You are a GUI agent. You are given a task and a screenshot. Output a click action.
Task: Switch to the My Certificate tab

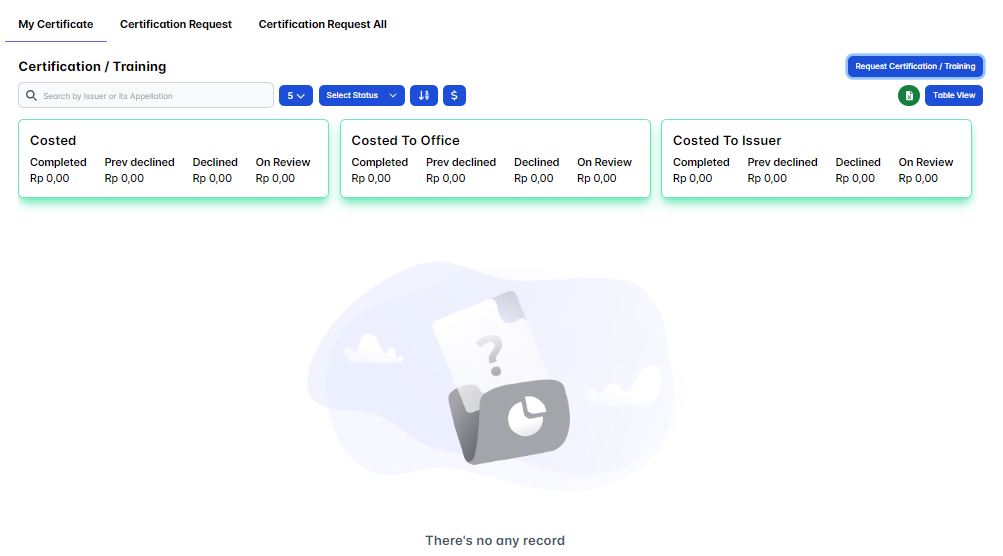(x=56, y=24)
